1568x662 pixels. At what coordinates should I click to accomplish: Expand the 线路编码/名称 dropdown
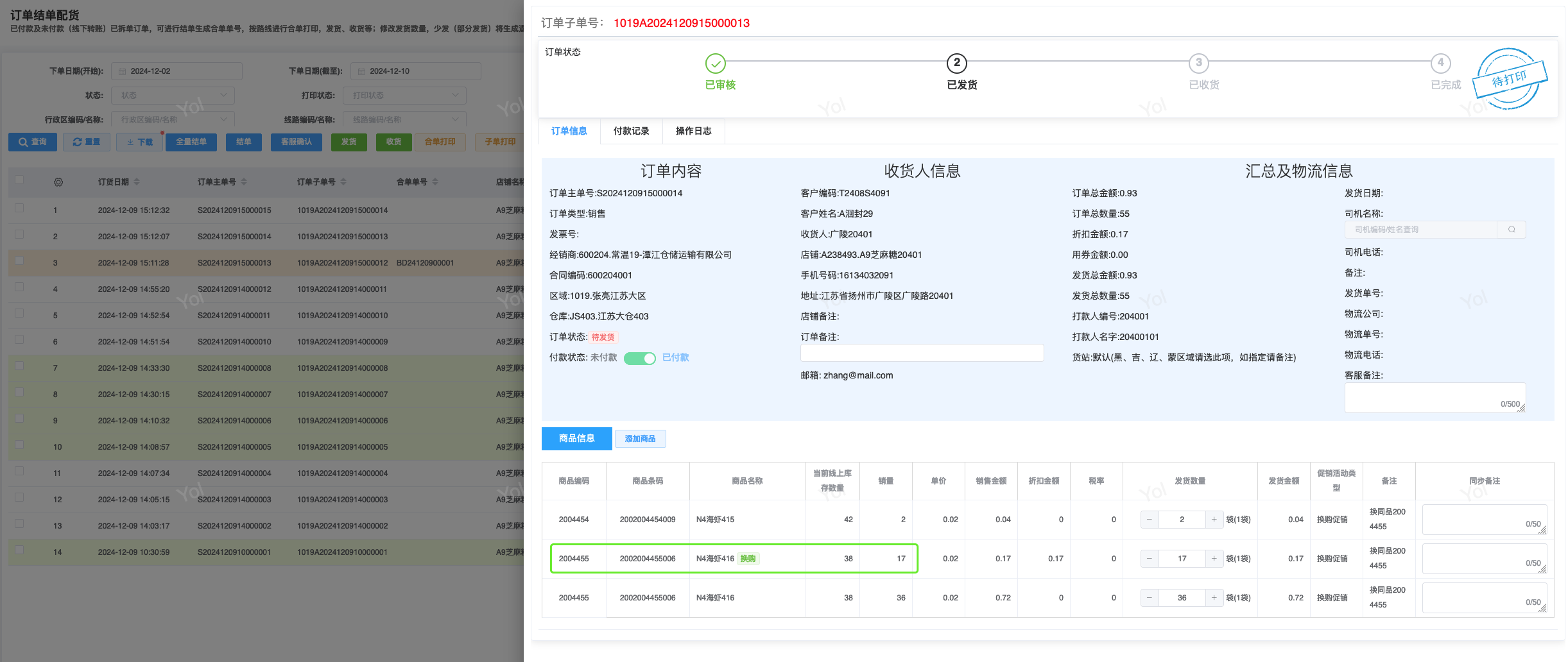(x=404, y=120)
